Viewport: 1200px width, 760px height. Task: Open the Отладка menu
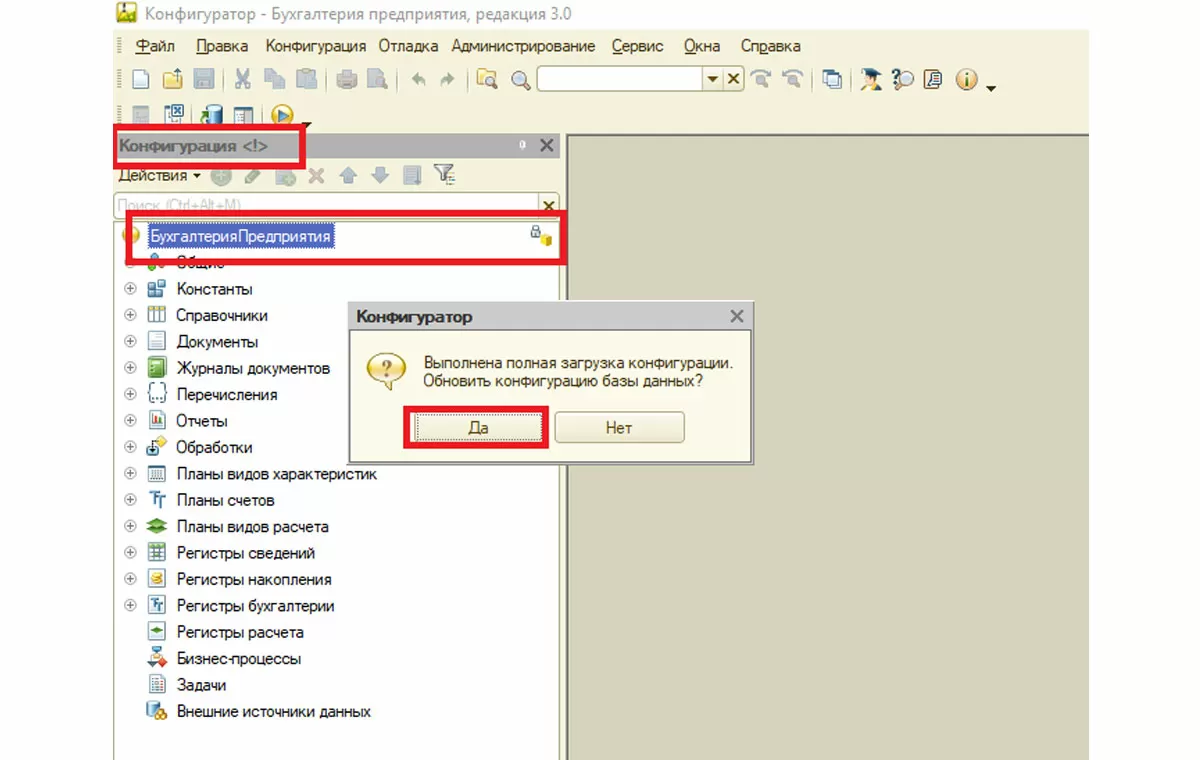[408, 46]
